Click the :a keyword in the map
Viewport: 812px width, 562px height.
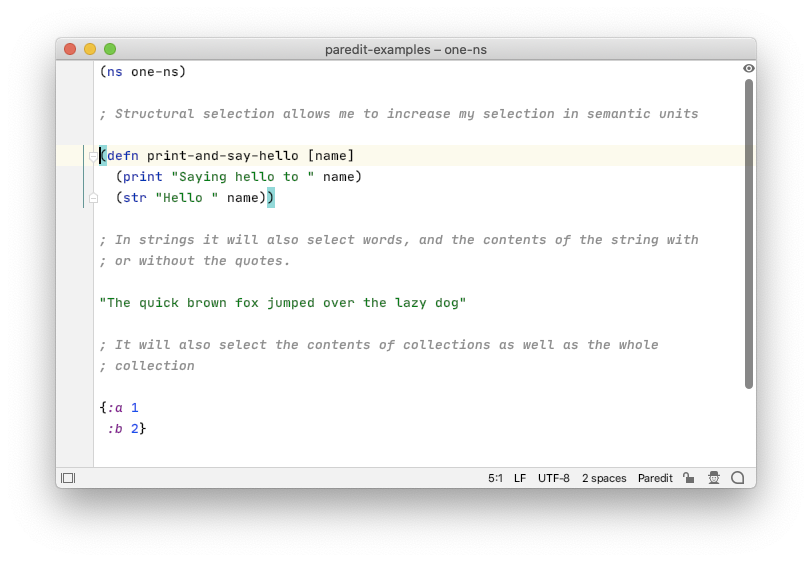point(115,408)
